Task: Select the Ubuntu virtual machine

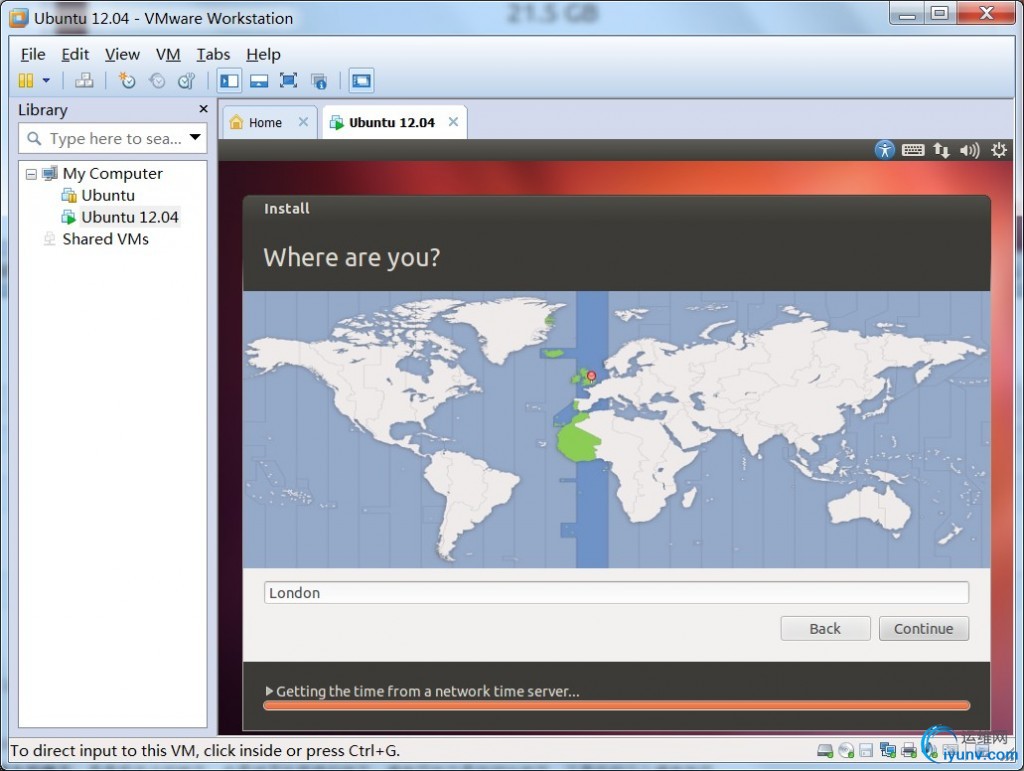Action: pyautogui.click(x=108, y=195)
